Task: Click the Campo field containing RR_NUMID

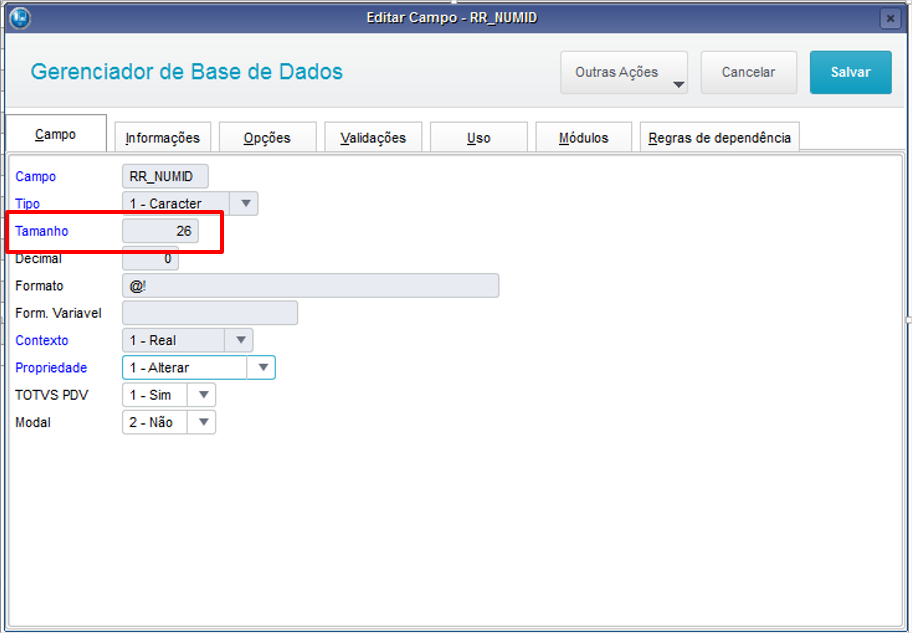Action: click(x=165, y=176)
